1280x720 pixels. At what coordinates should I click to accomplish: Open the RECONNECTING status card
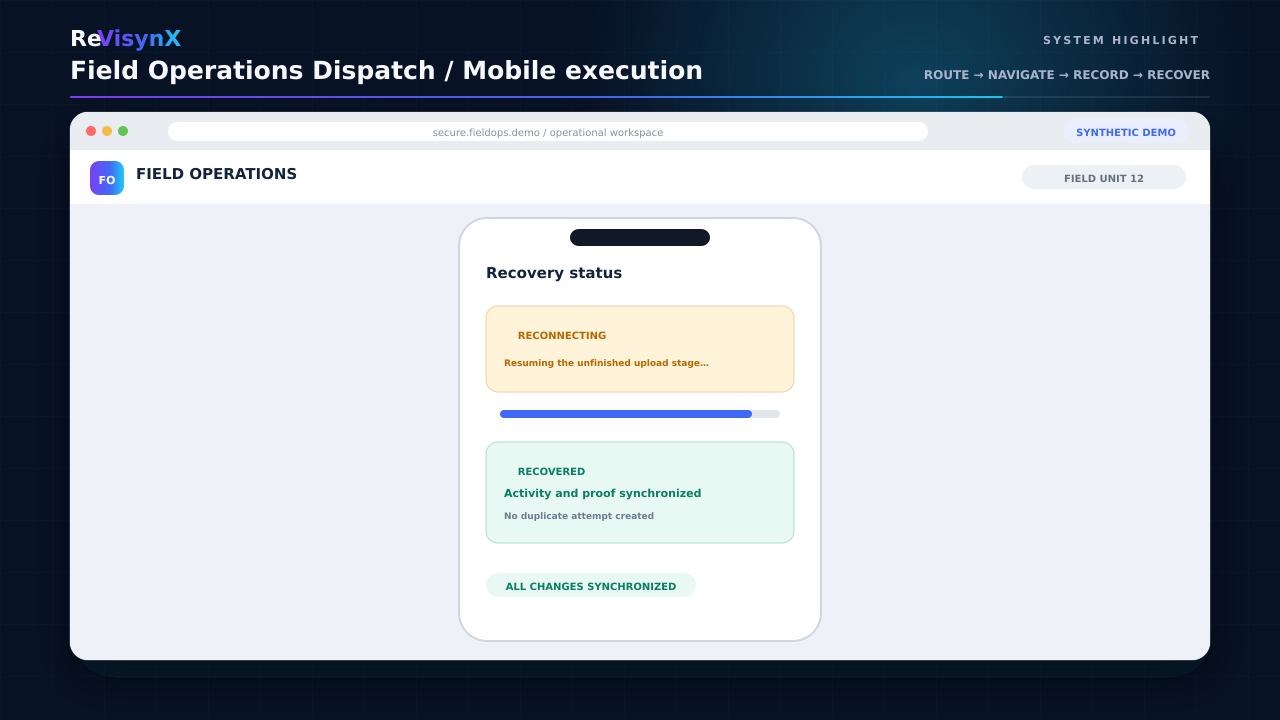[640, 349]
